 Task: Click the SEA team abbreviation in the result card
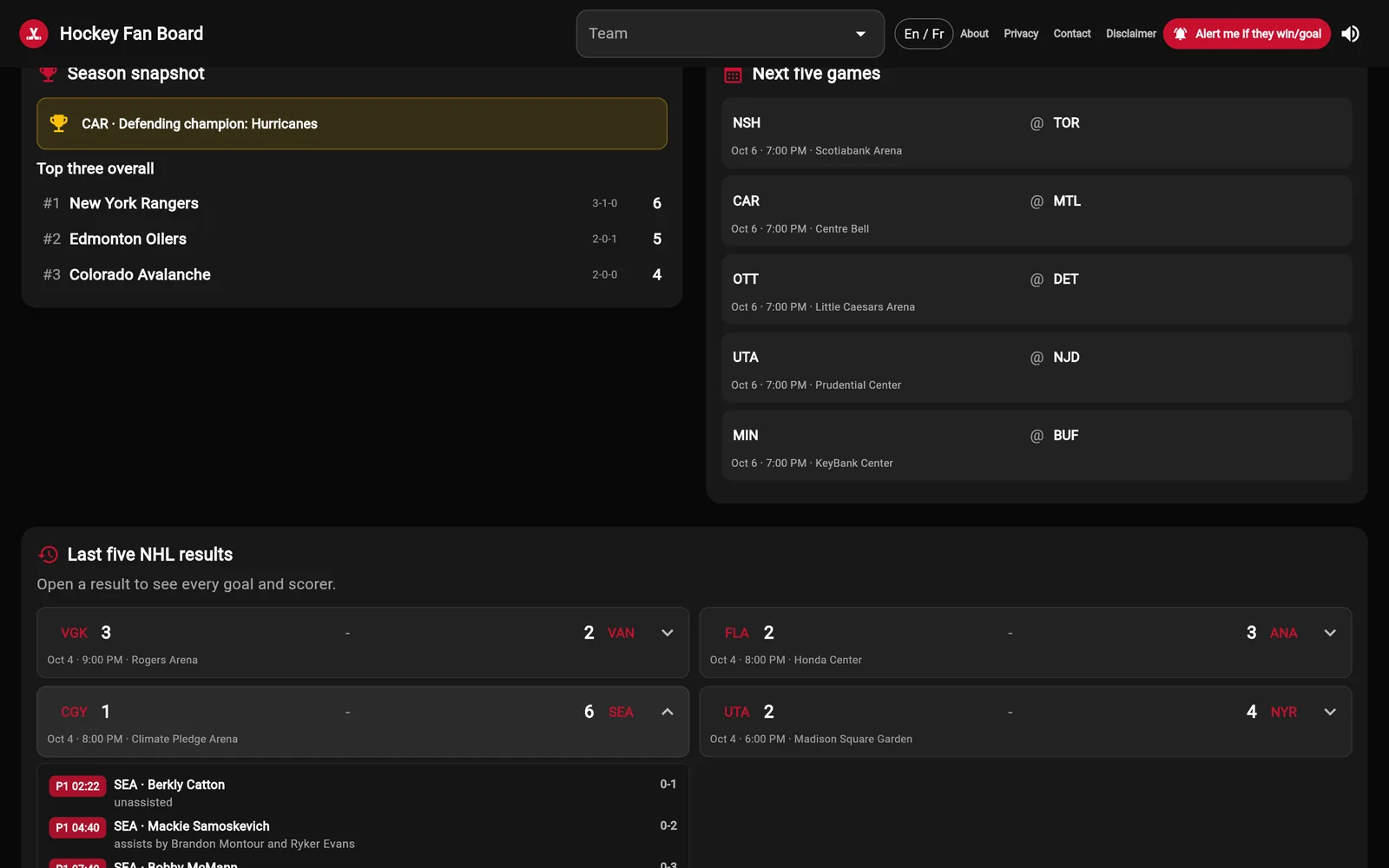pos(621,713)
